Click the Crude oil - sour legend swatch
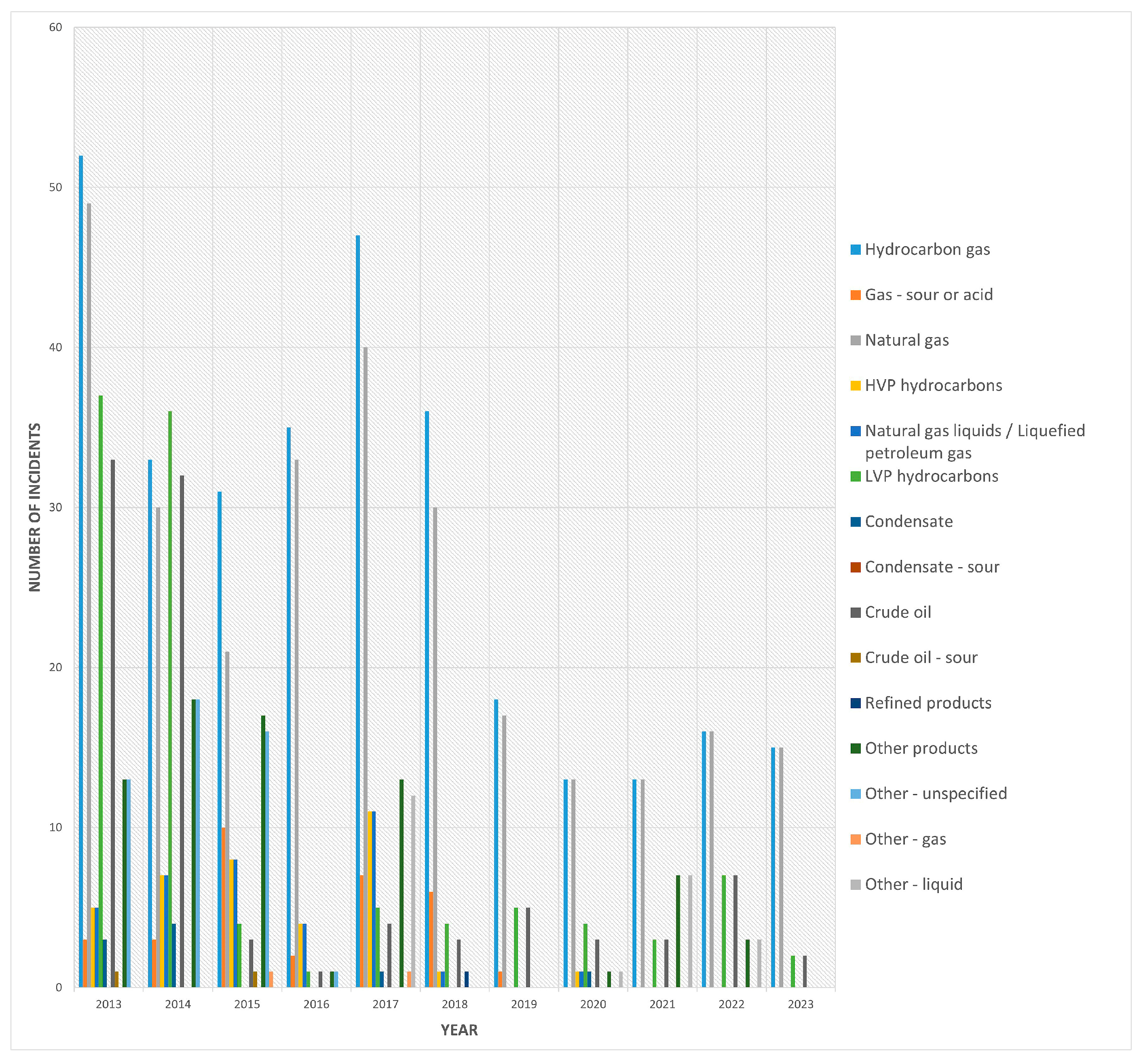 coord(855,658)
